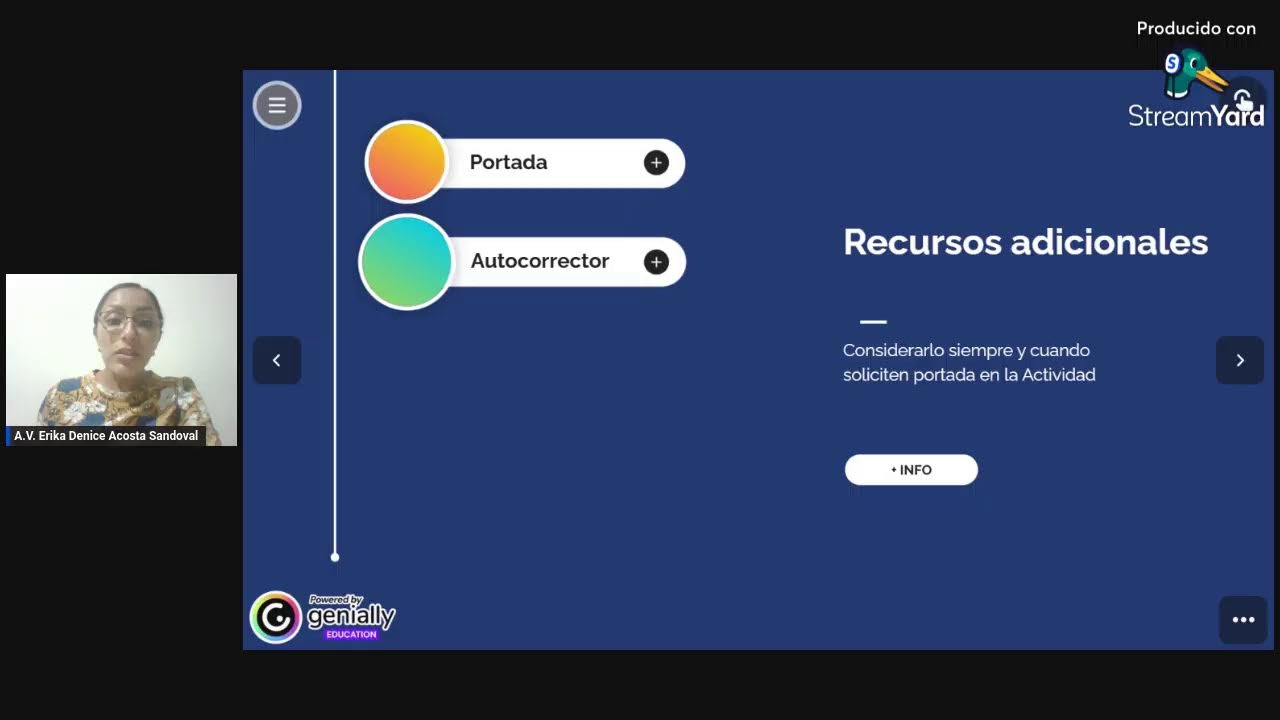Select the Portada label

[x=508, y=162]
